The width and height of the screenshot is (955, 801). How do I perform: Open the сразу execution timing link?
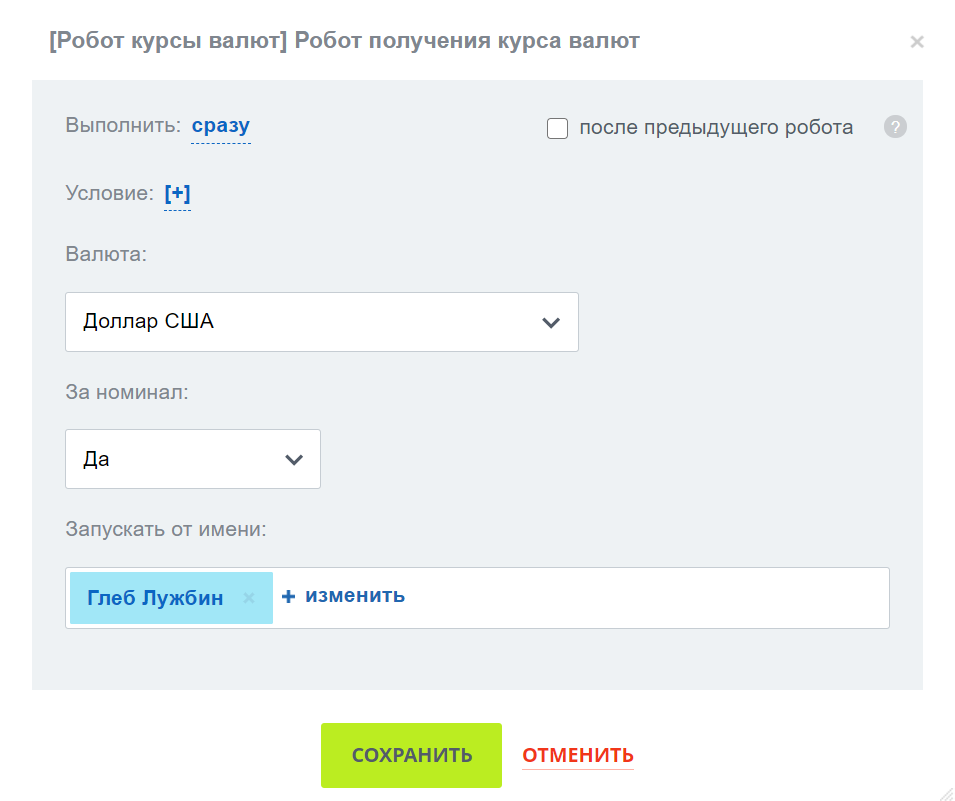221,126
